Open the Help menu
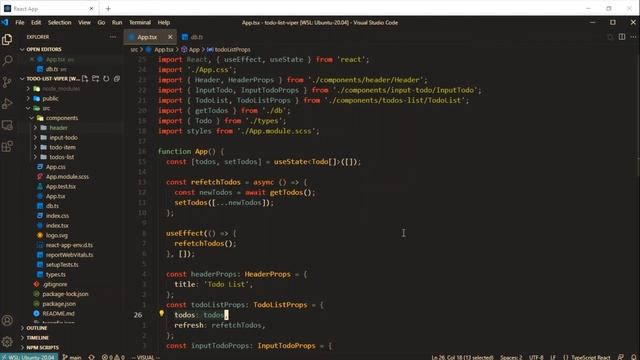Viewport: 640px width, 360px height. tap(164, 22)
